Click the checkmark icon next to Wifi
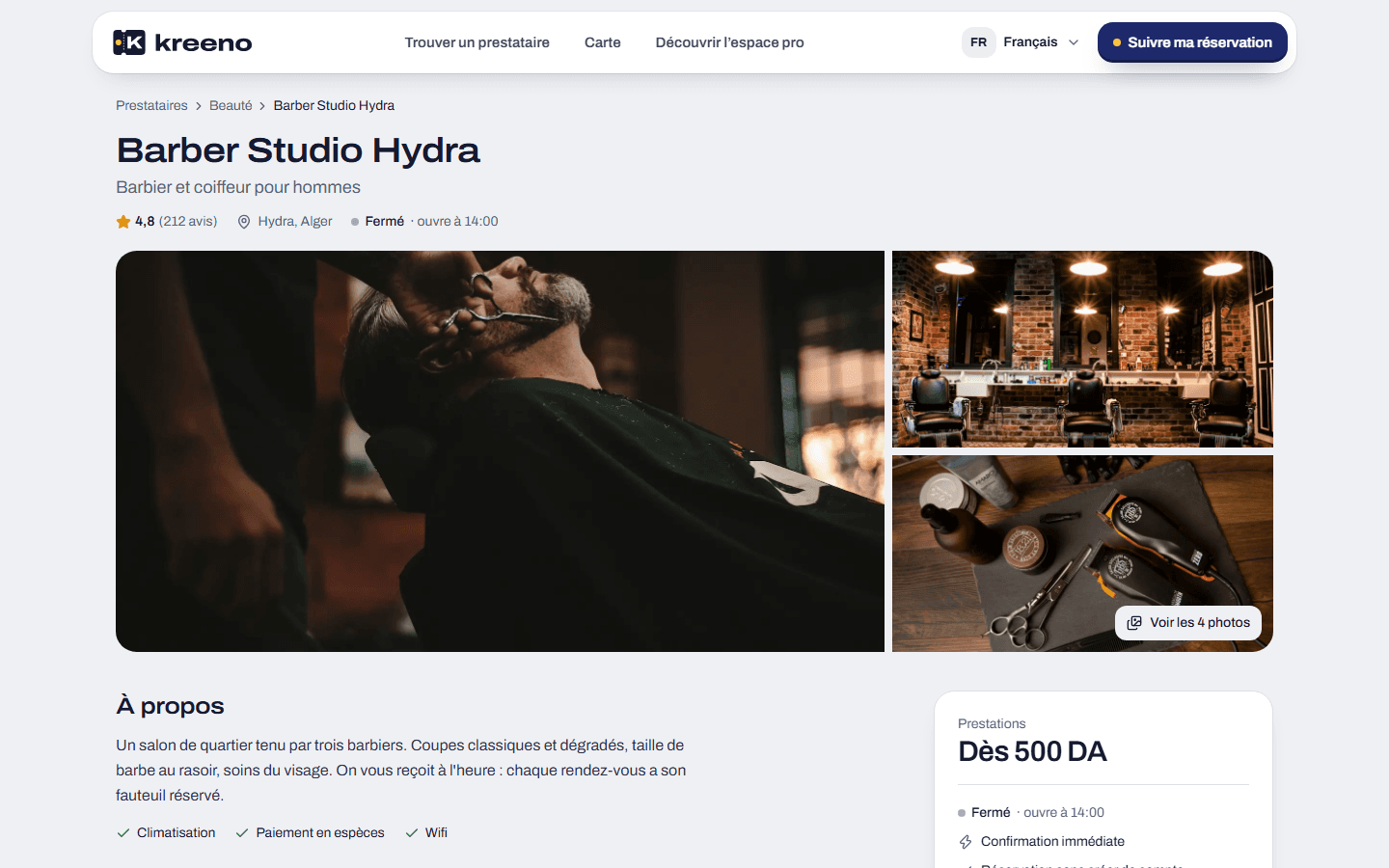This screenshot has width=1389, height=868. [x=412, y=833]
